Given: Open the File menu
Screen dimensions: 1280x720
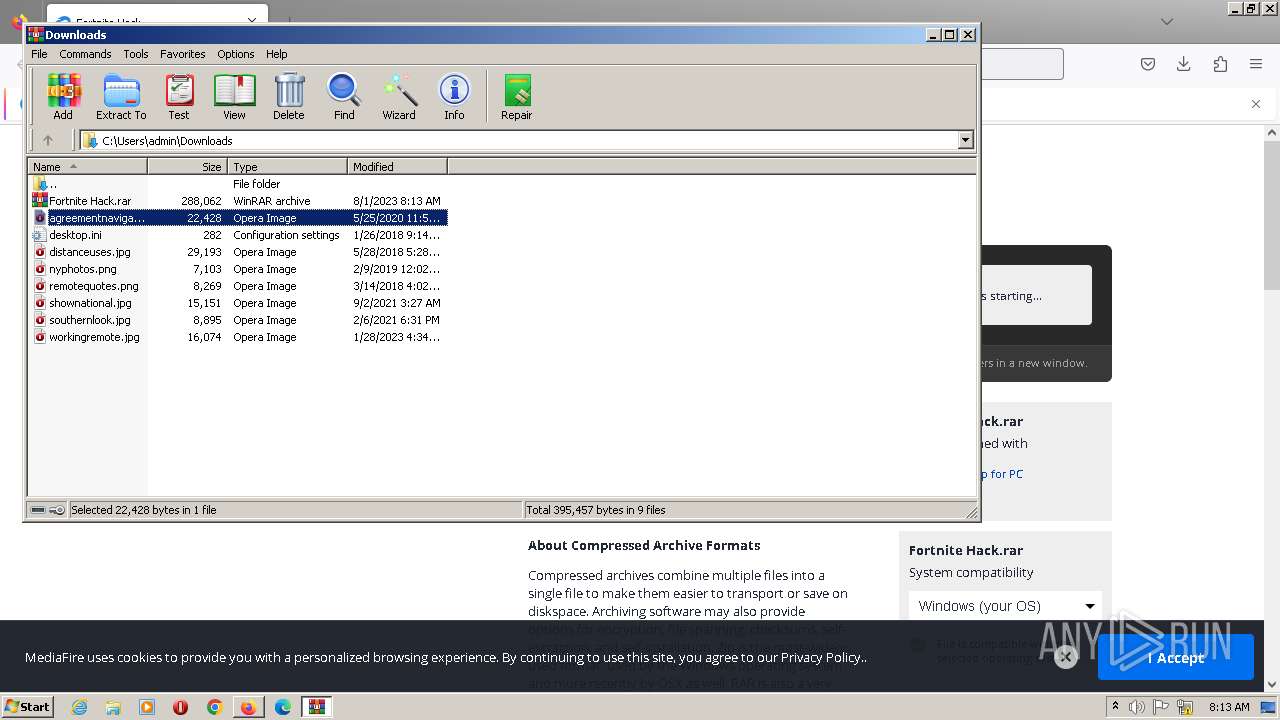Looking at the screenshot, I should 39,54.
